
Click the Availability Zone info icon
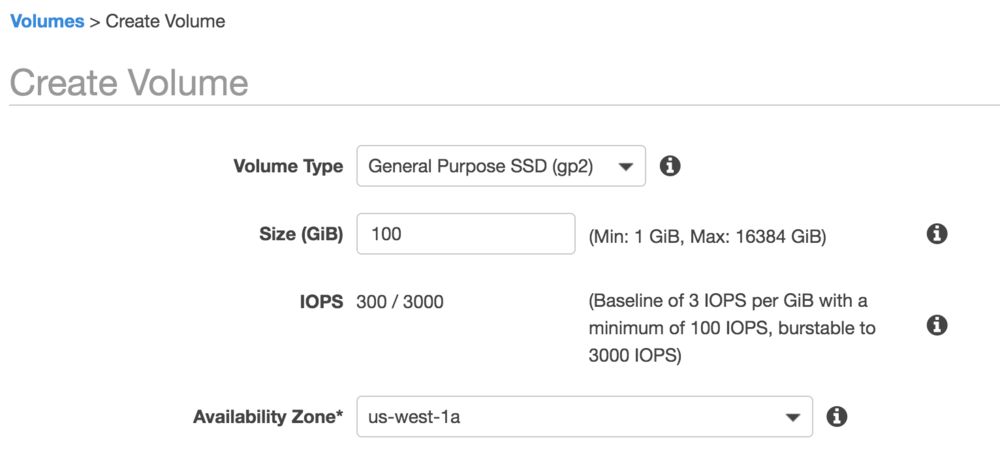(837, 417)
